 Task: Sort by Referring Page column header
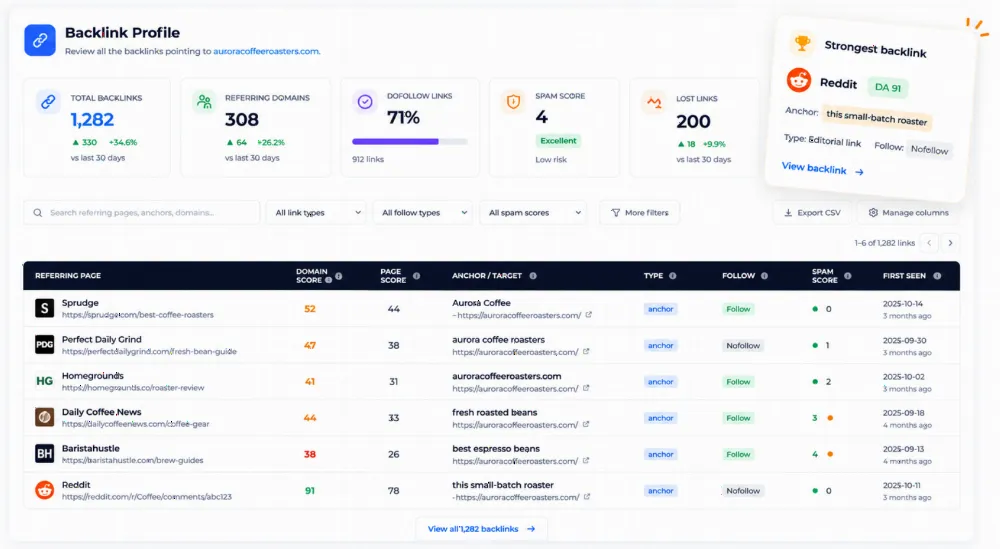coord(68,275)
